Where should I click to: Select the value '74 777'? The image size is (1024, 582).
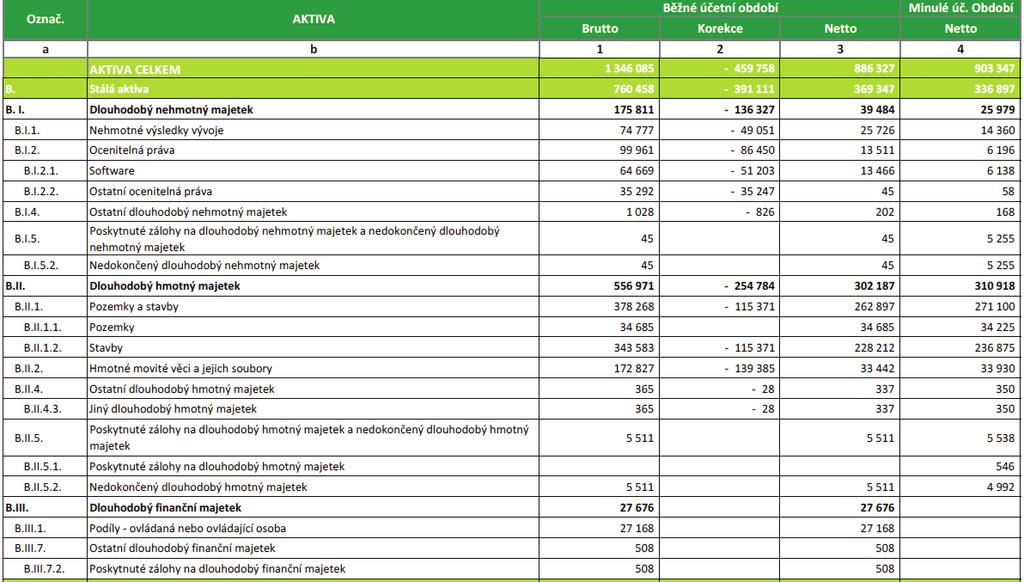pyautogui.click(x=637, y=131)
